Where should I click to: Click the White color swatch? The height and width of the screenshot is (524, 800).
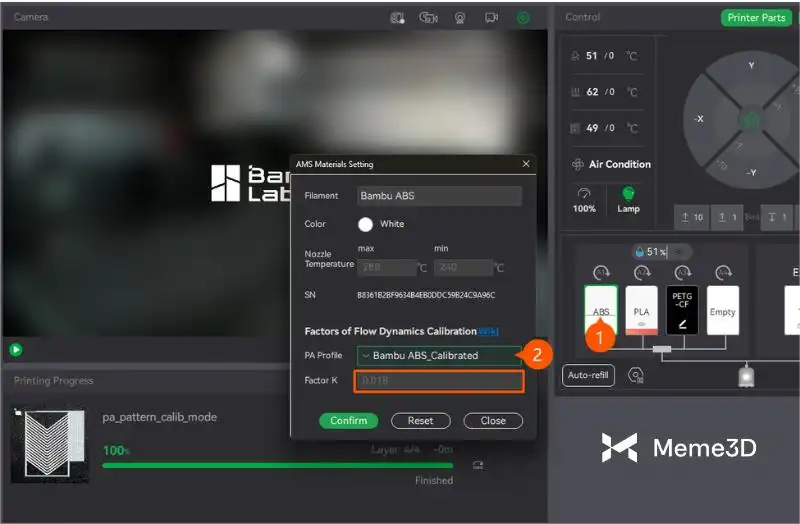click(366, 224)
